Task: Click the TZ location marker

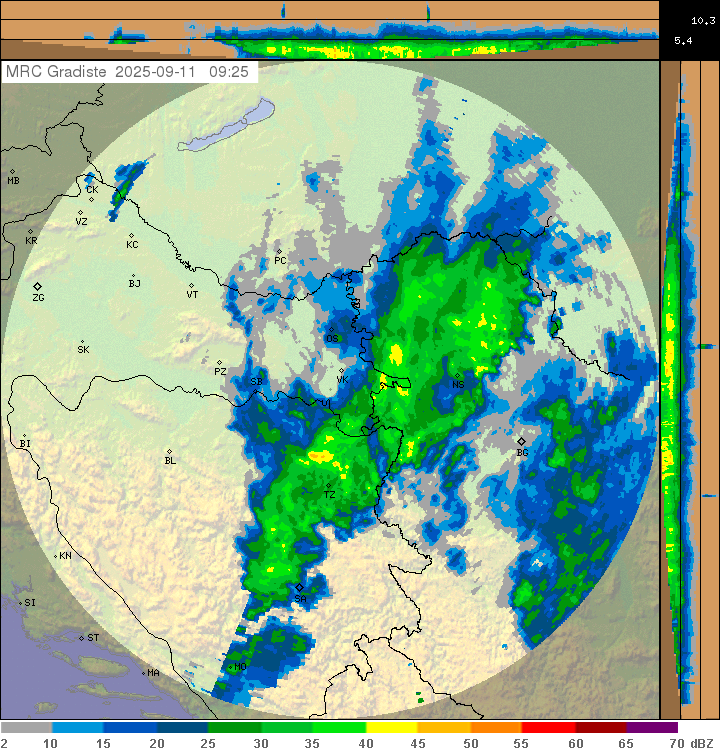Action: click(x=329, y=486)
